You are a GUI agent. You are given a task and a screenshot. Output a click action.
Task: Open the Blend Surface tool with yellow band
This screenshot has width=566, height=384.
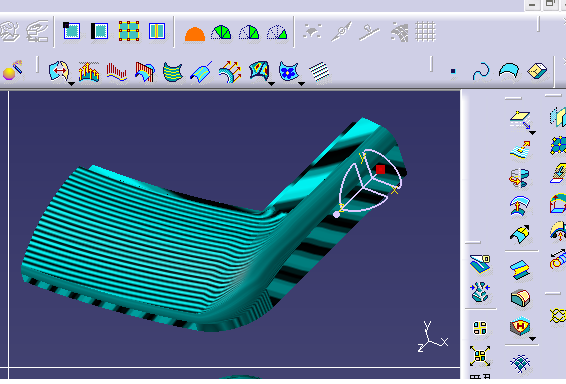[520, 270]
